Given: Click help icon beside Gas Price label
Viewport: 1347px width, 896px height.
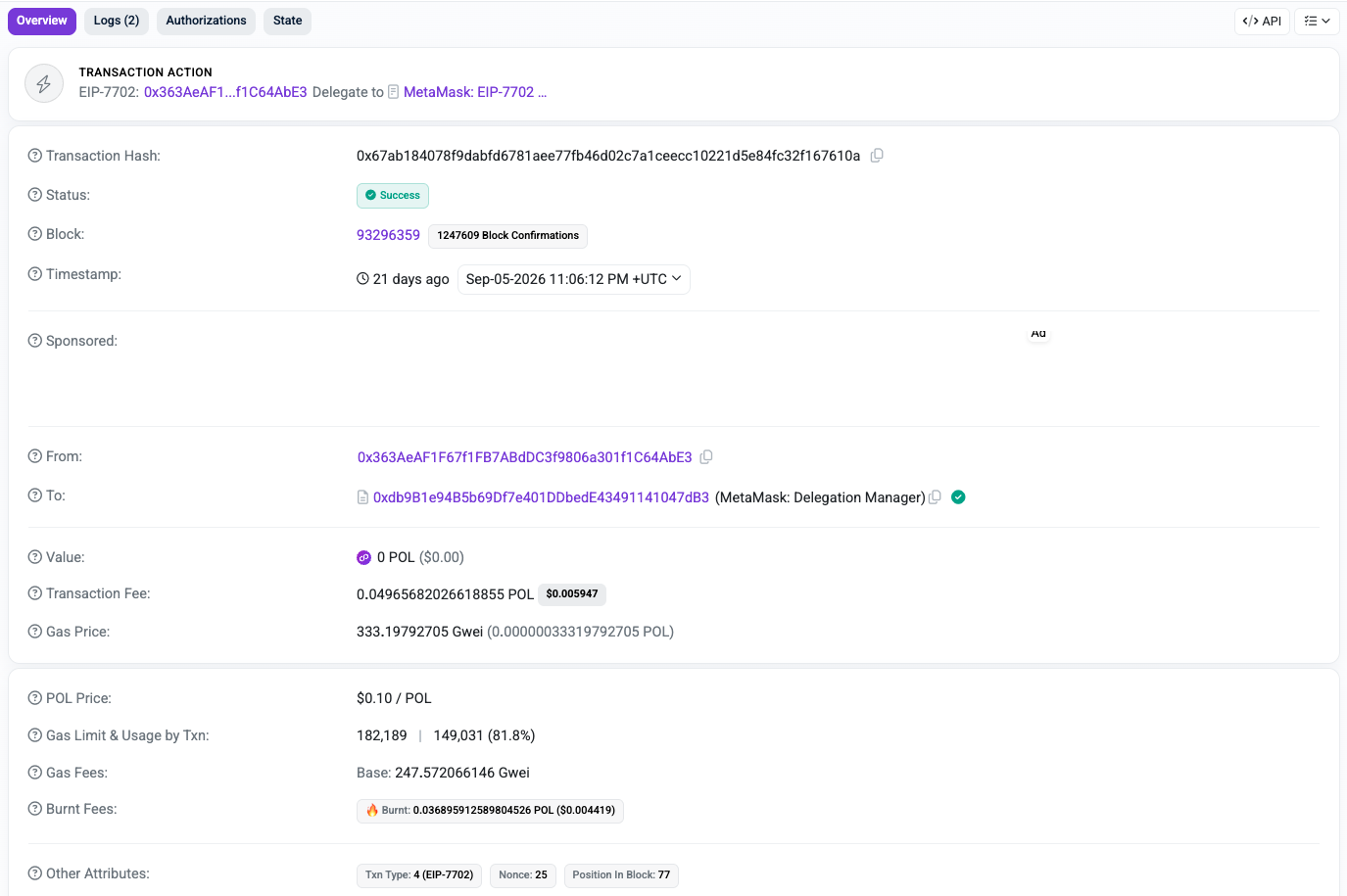Looking at the screenshot, I should click(x=35, y=632).
